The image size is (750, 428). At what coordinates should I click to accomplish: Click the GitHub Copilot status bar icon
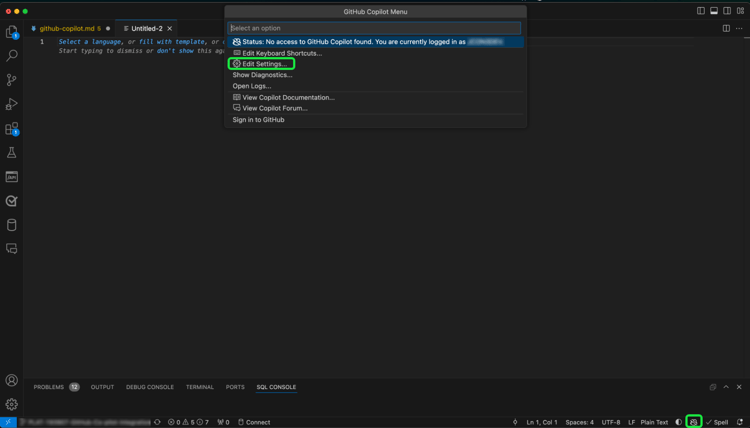pos(694,422)
